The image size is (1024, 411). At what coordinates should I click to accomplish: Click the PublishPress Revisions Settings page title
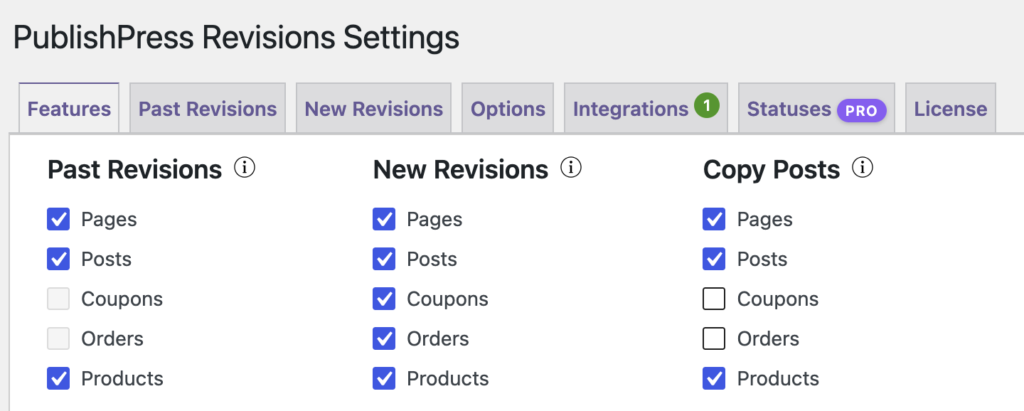click(x=236, y=39)
